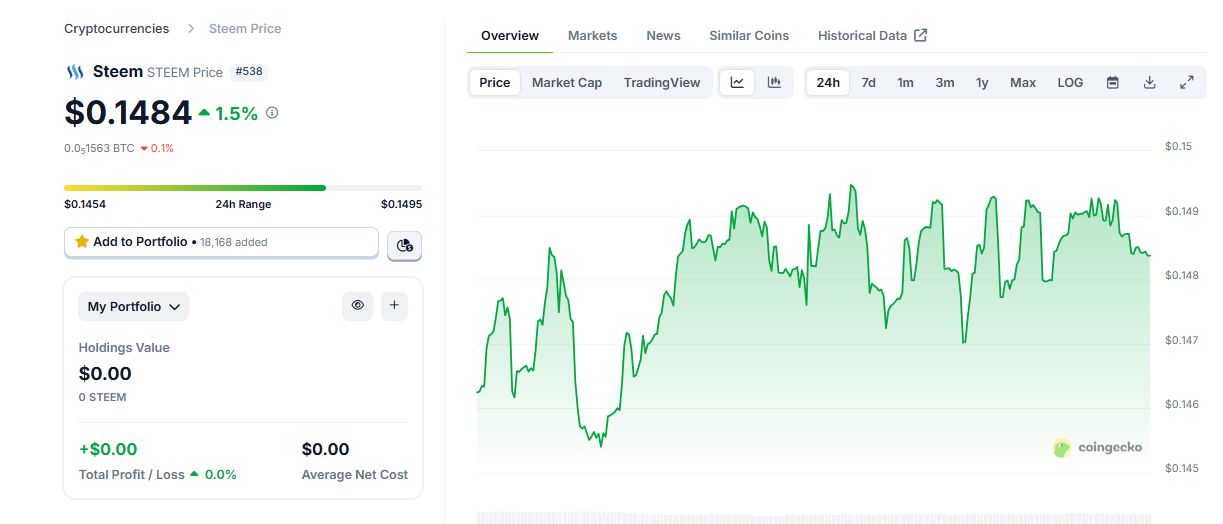The height and width of the screenshot is (524, 1223).
Task: Toggle LOG scale on chart
Action: (1070, 83)
